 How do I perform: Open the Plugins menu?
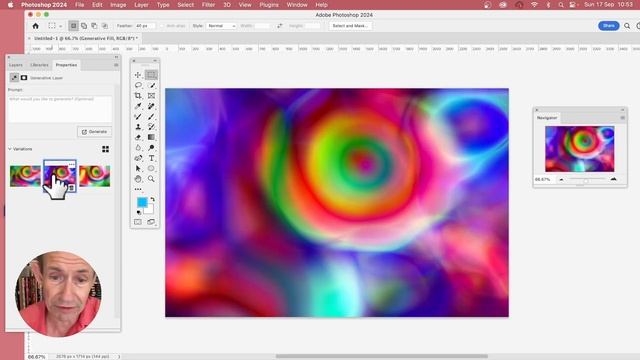coord(269,5)
